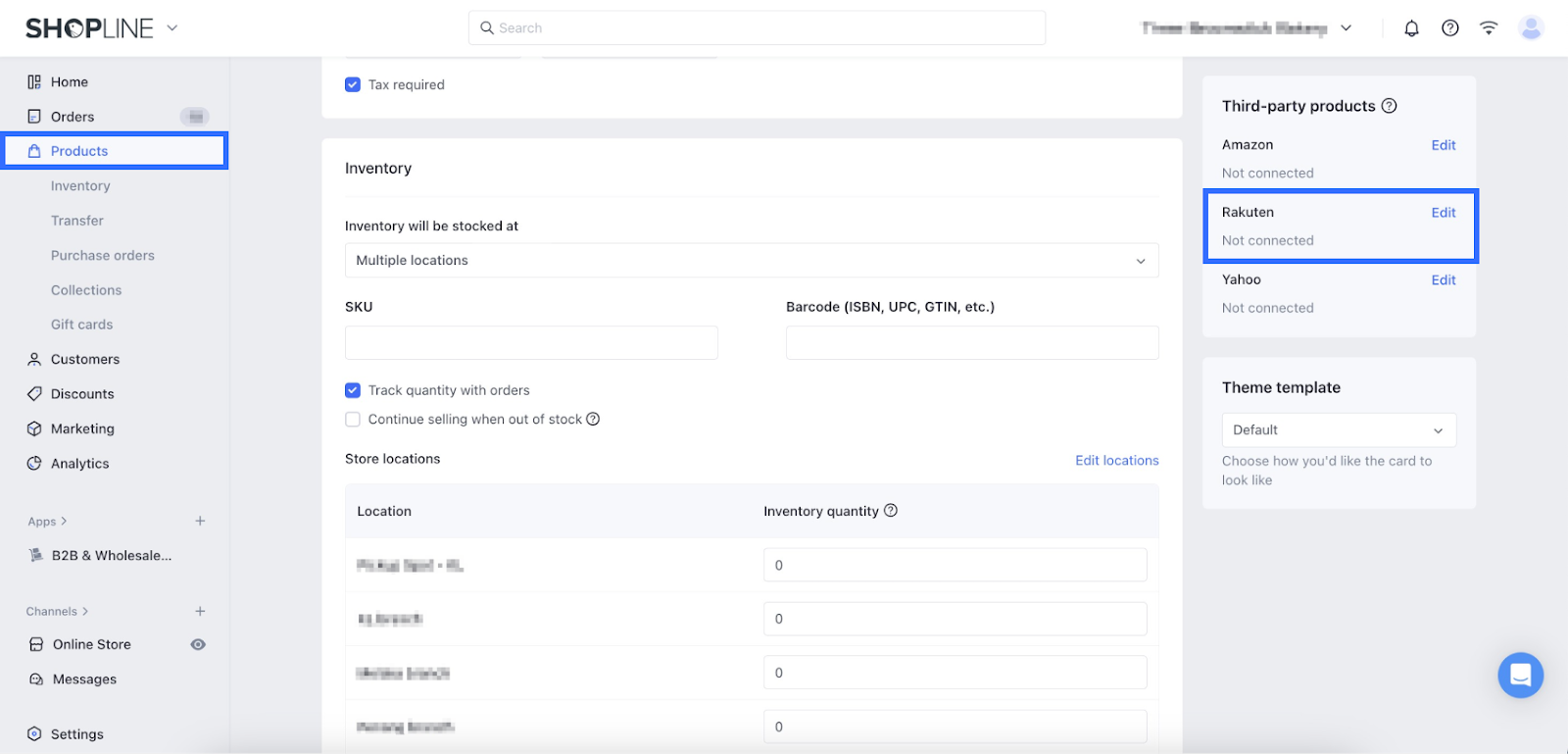Click the plus icon next to Channels

pos(200,611)
